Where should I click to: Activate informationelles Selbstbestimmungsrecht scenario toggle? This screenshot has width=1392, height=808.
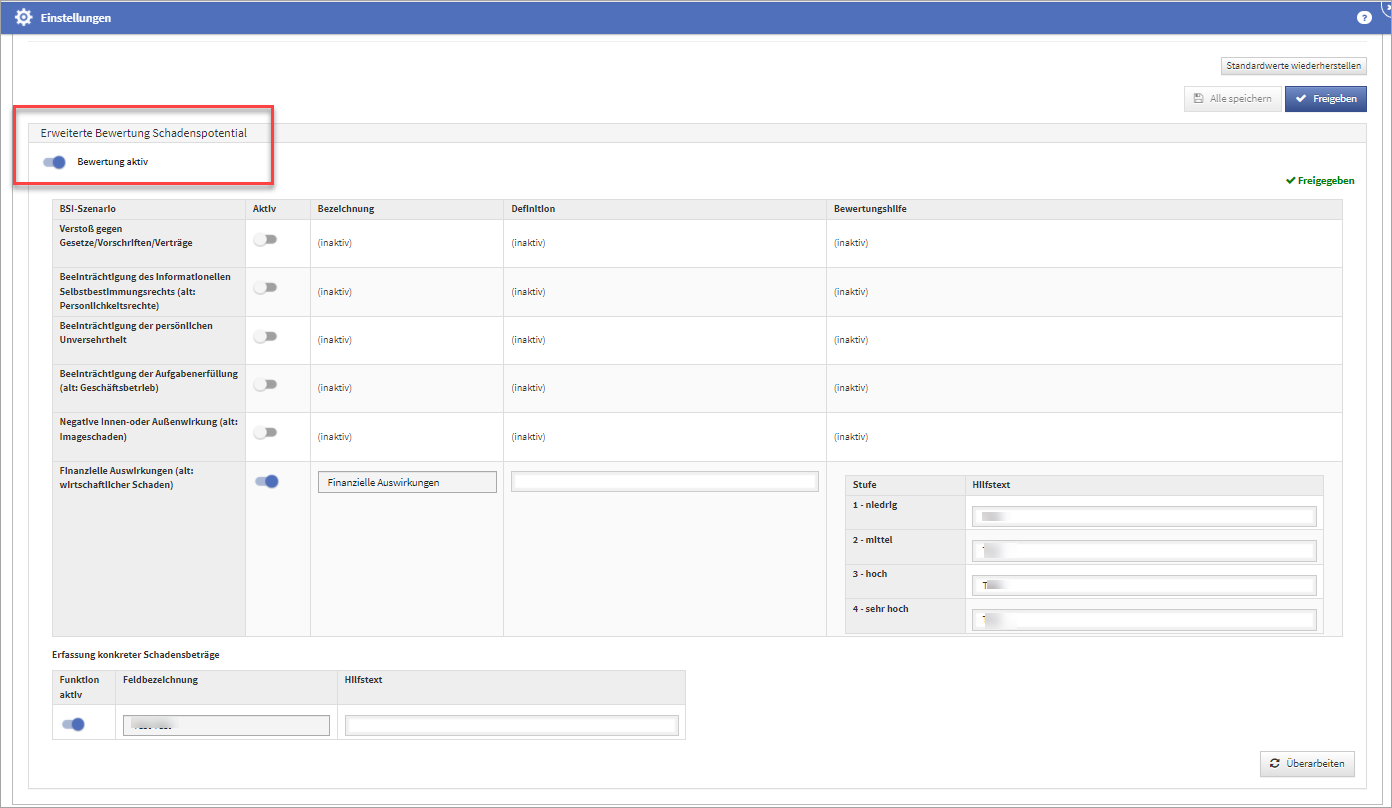pyautogui.click(x=265, y=288)
